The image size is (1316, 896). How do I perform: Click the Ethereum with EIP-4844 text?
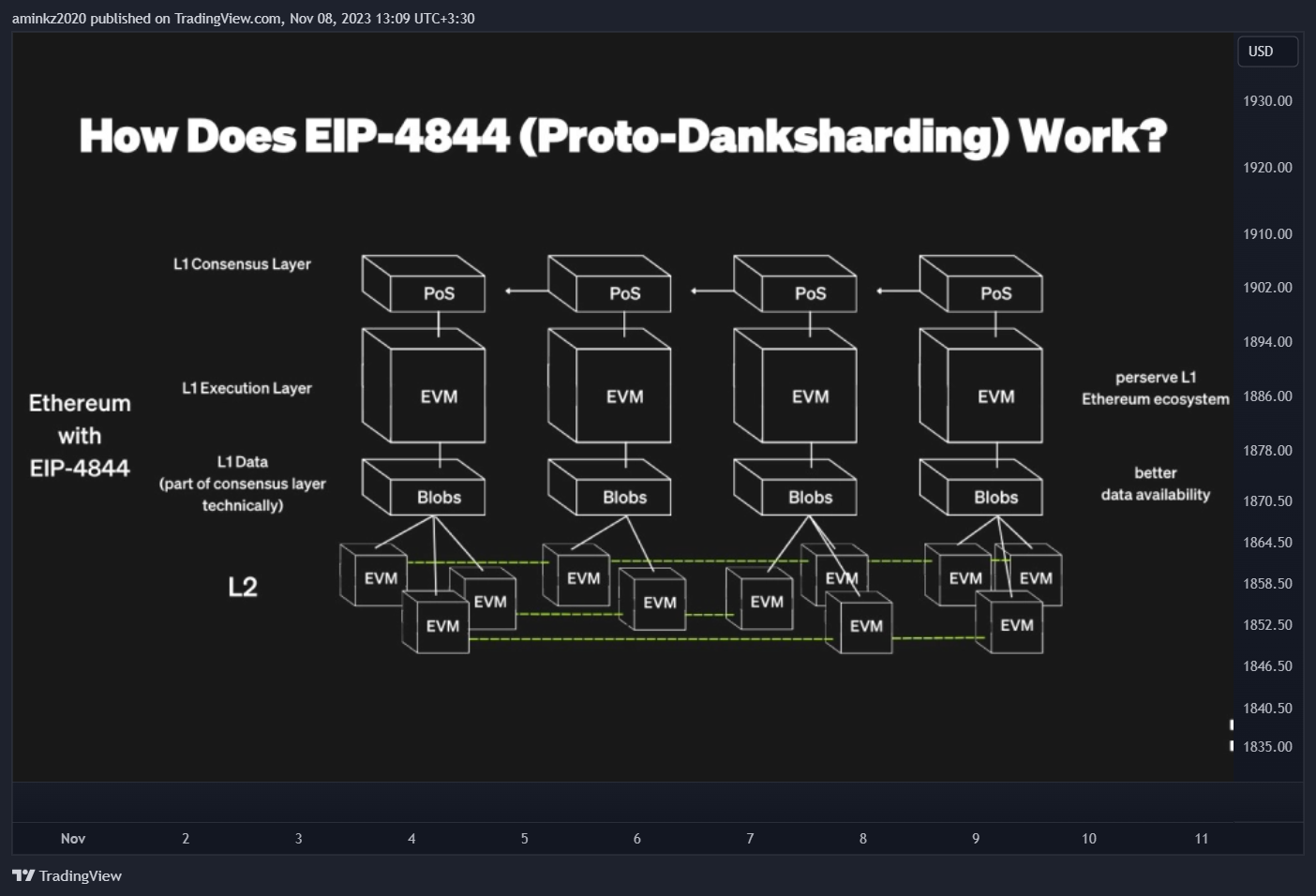(x=80, y=436)
